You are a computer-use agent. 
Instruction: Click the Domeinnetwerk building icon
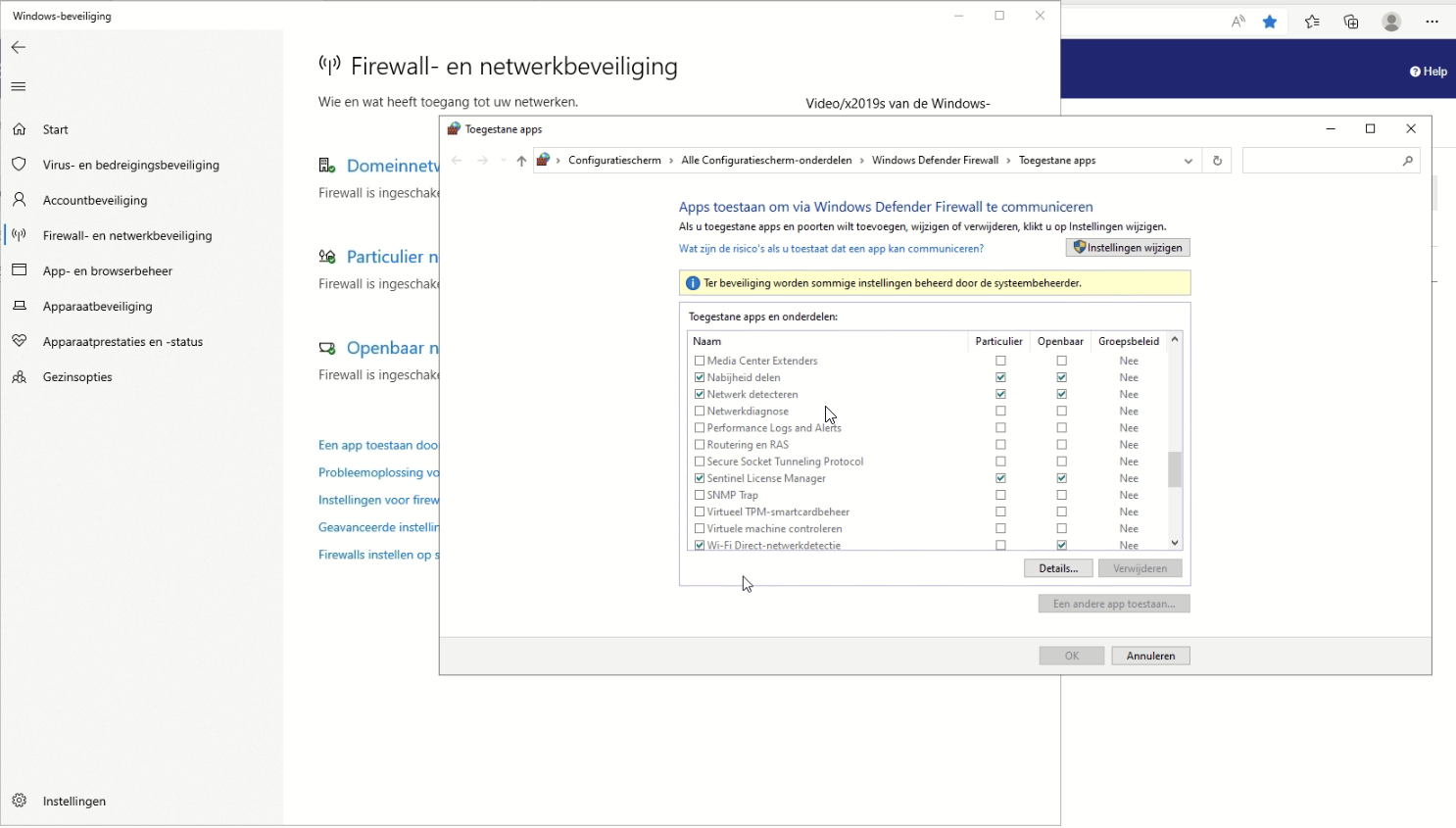point(327,166)
